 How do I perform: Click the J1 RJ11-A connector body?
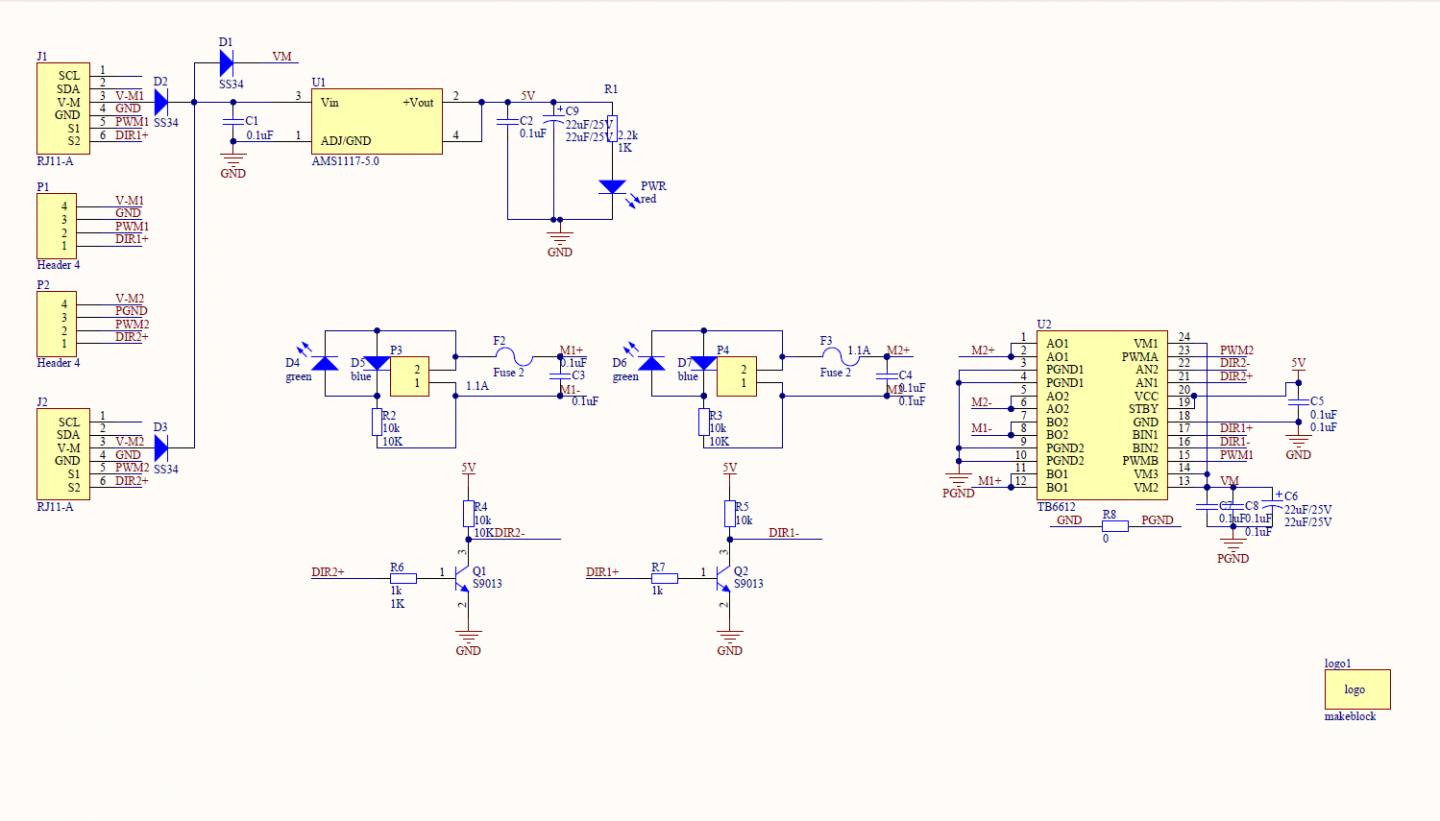62,108
